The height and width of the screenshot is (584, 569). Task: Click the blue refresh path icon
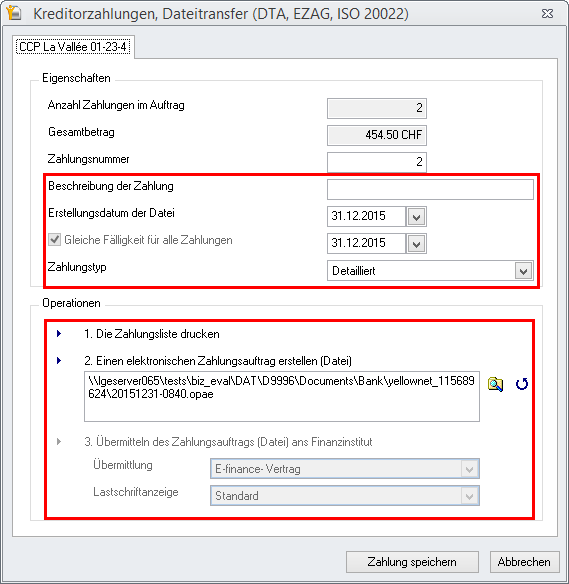point(522,384)
